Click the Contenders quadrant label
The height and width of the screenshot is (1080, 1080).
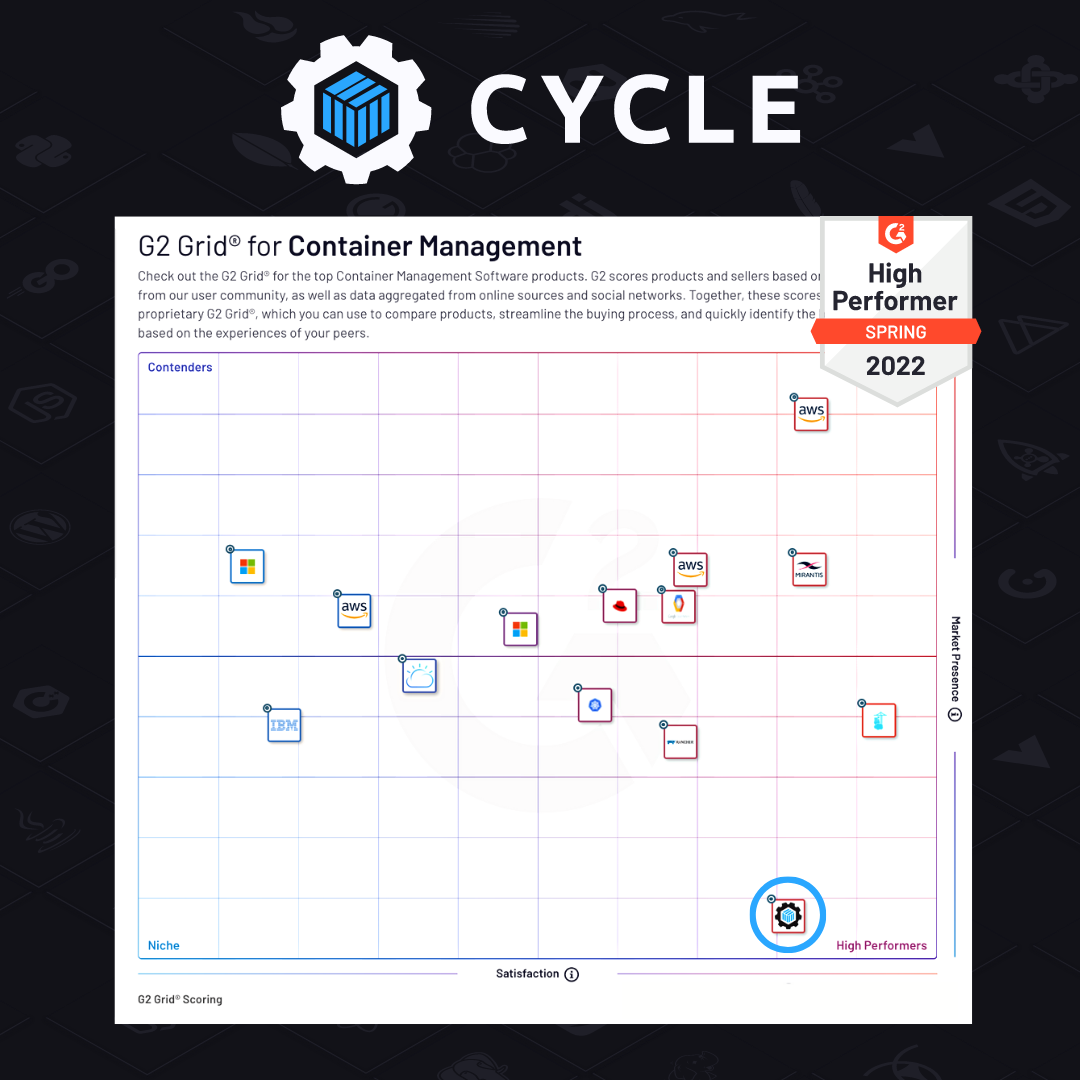180,367
